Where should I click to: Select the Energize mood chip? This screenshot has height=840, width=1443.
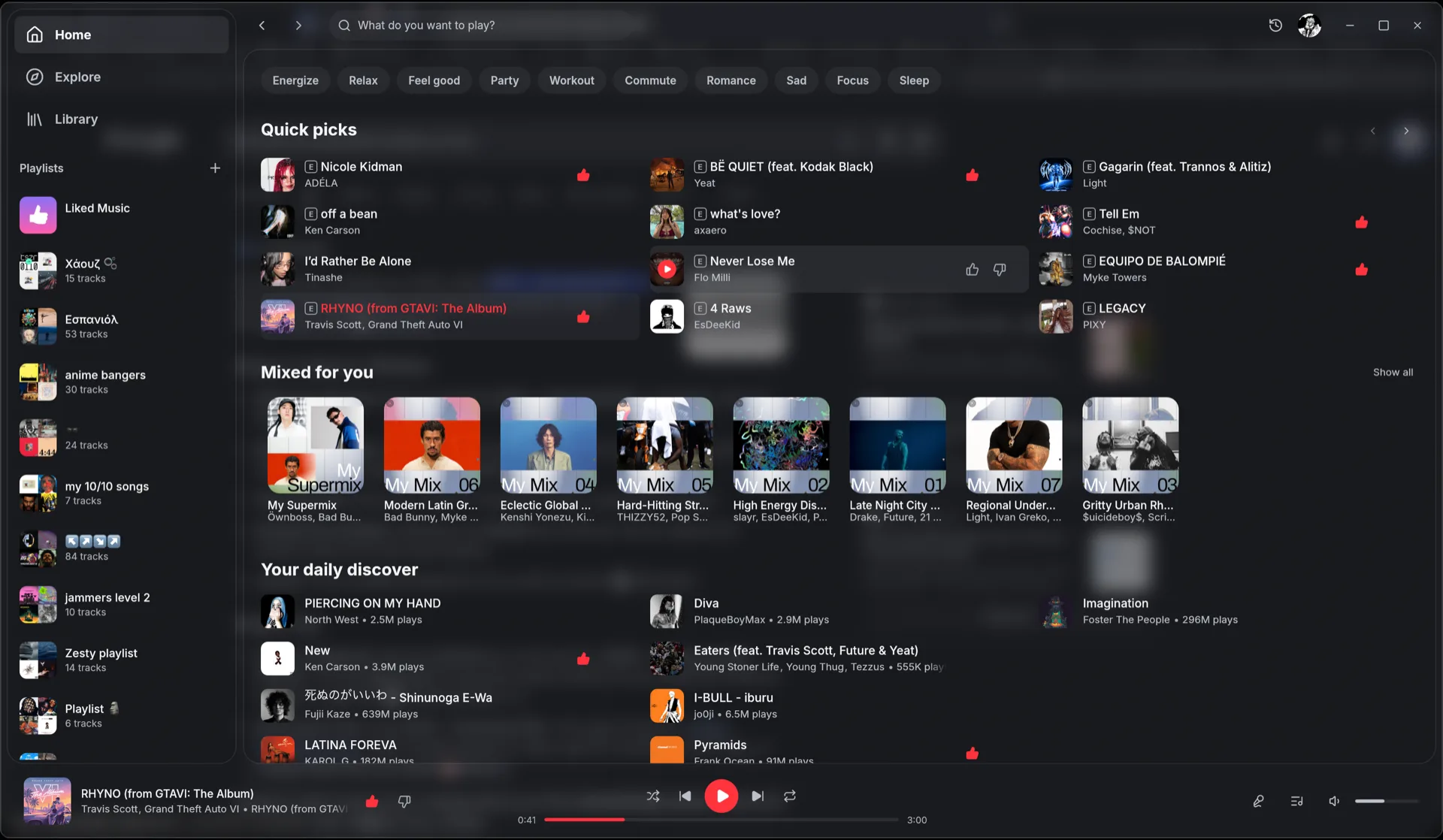pos(295,80)
